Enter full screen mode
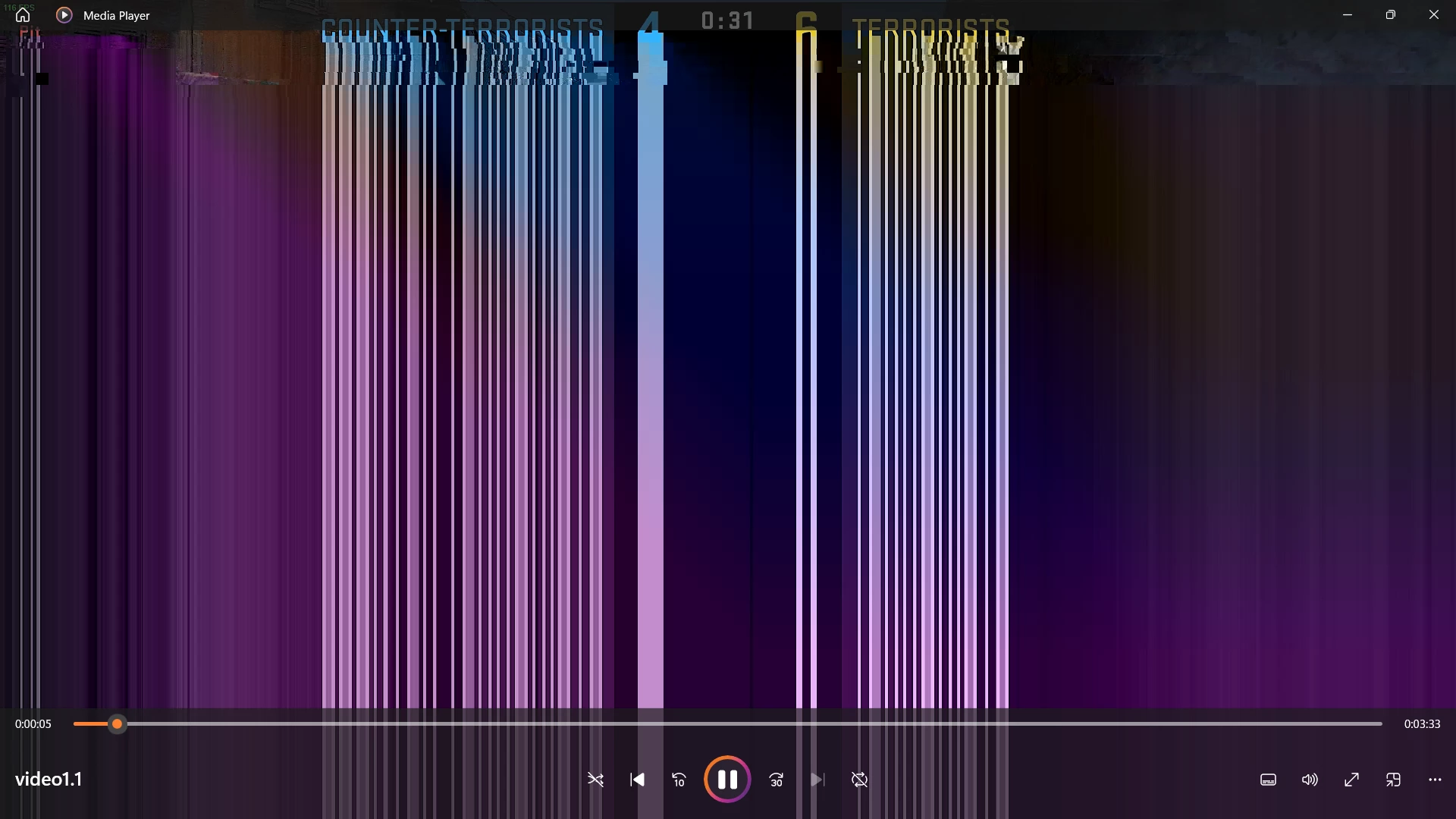The height and width of the screenshot is (819, 1456). click(1351, 780)
